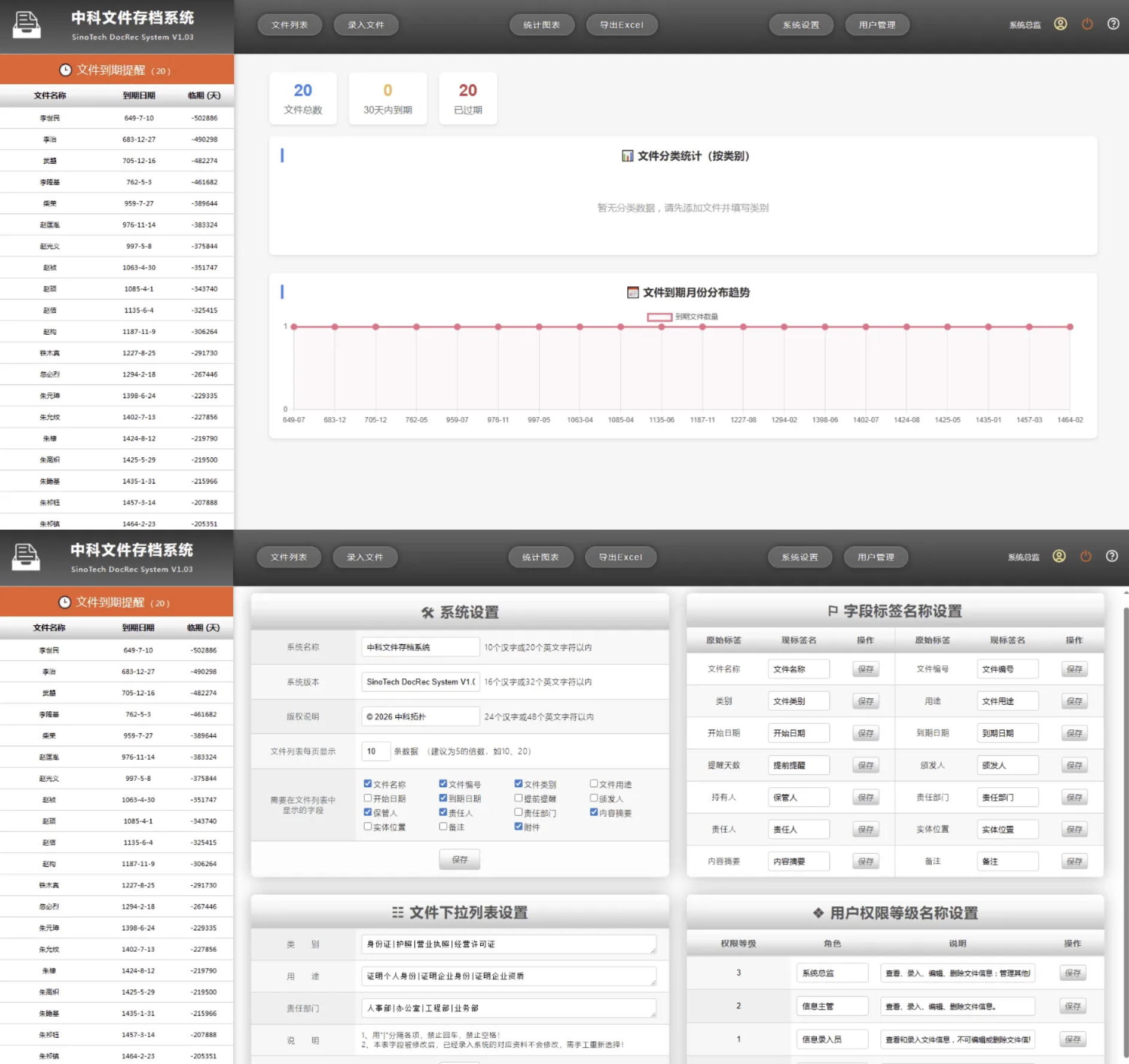The height and width of the screenshot is (1064, 1129).
Task: Focus the rows-per-page input showing 10
Action: point(376,751)
